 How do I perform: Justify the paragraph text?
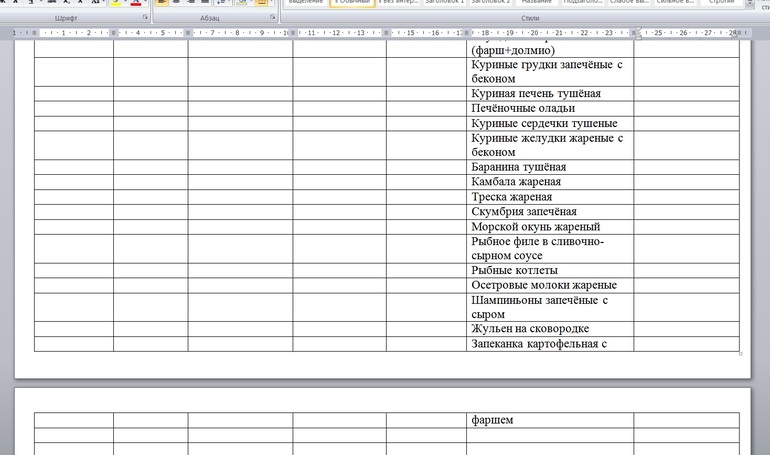pos(206,3)
